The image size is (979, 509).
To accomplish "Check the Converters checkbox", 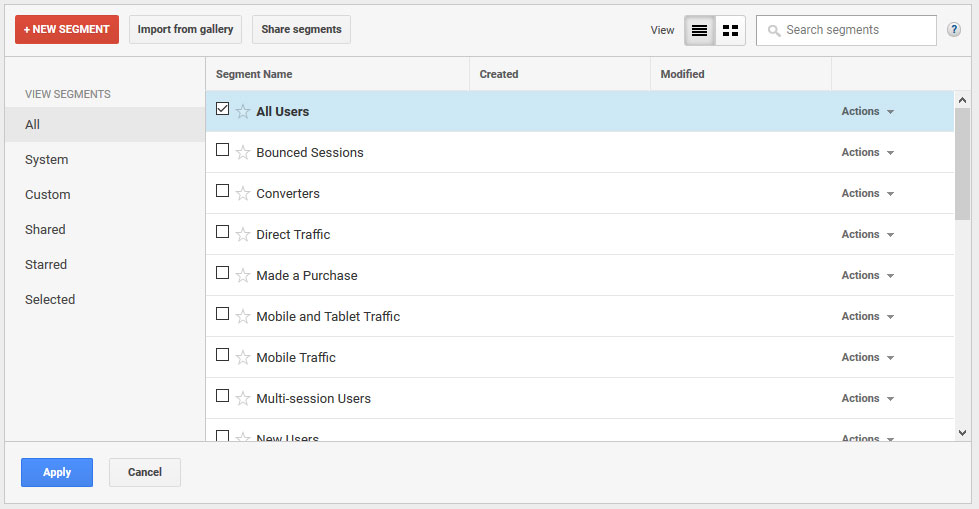I will [x=222, y=190].
